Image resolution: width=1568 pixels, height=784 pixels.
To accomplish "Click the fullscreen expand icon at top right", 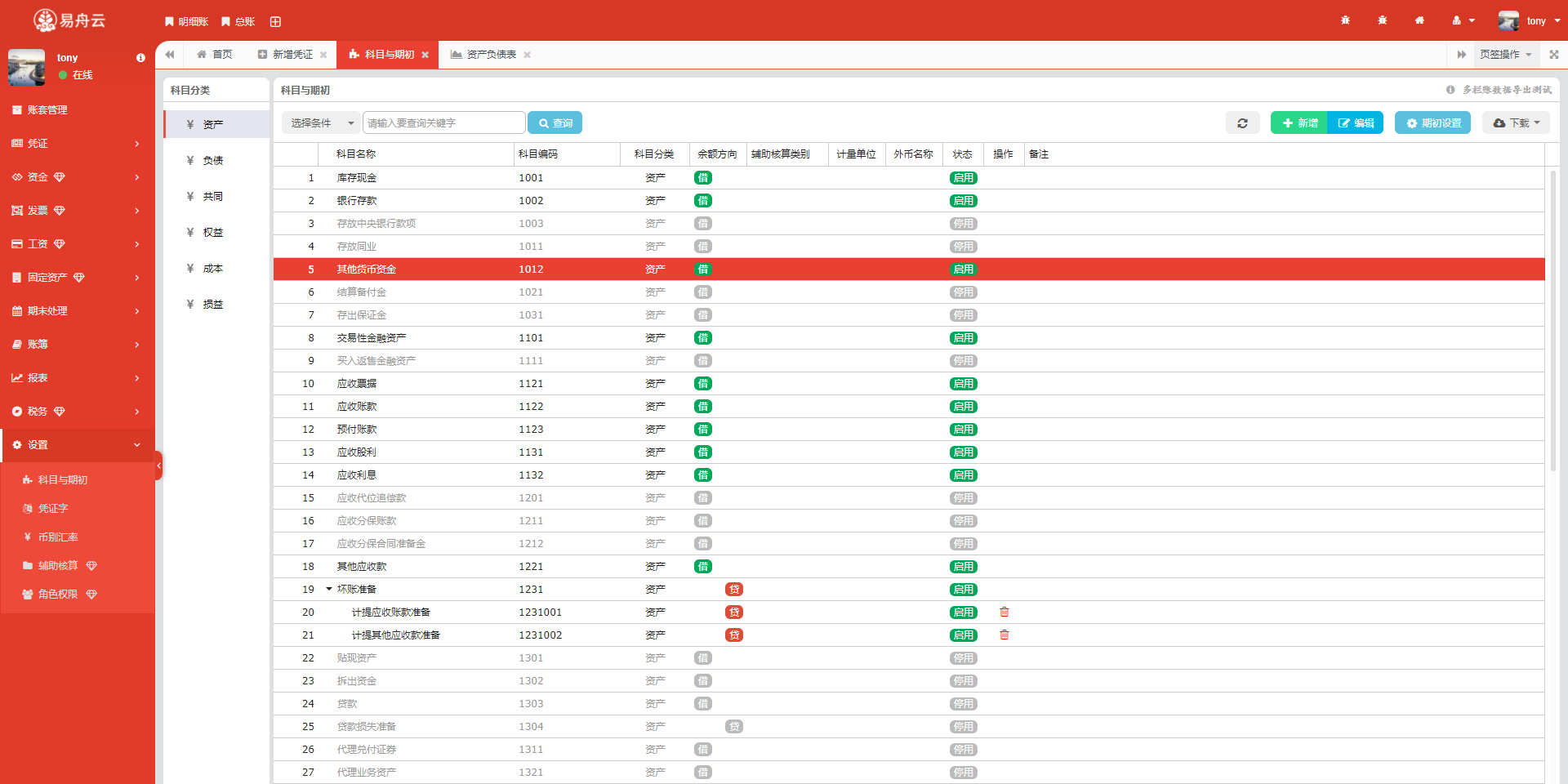I will pyautogui.click(x=1553, y=55).
